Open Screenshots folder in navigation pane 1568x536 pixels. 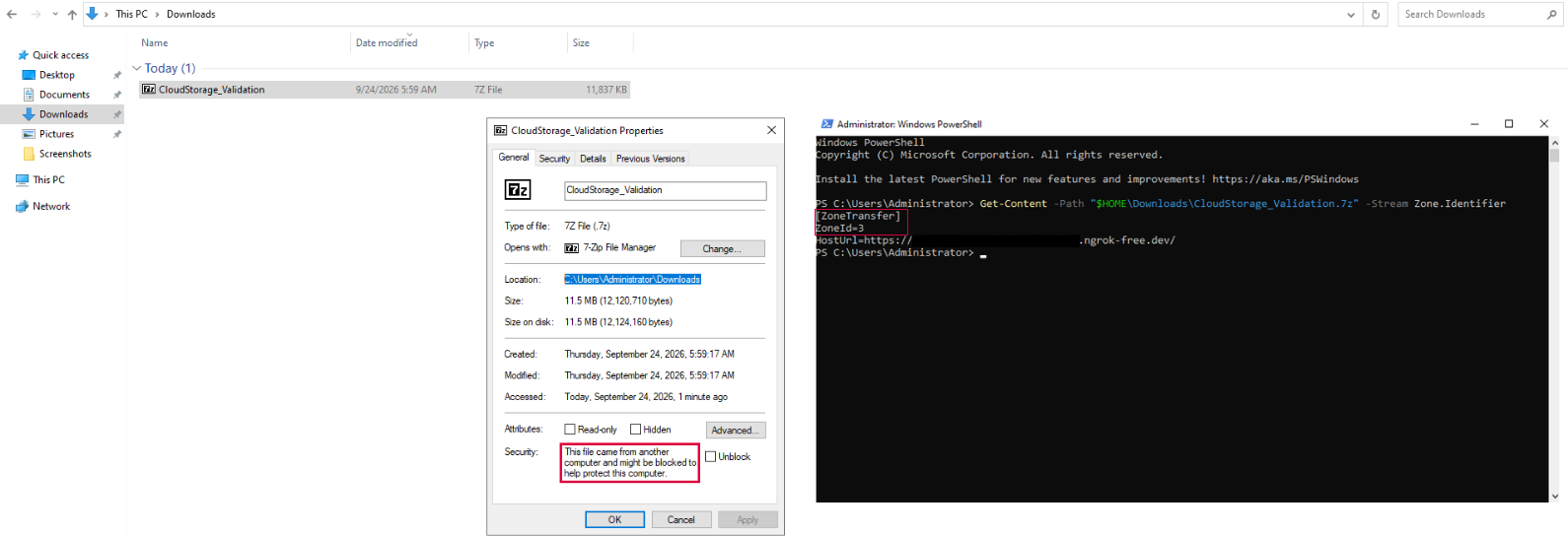(65, 154)
